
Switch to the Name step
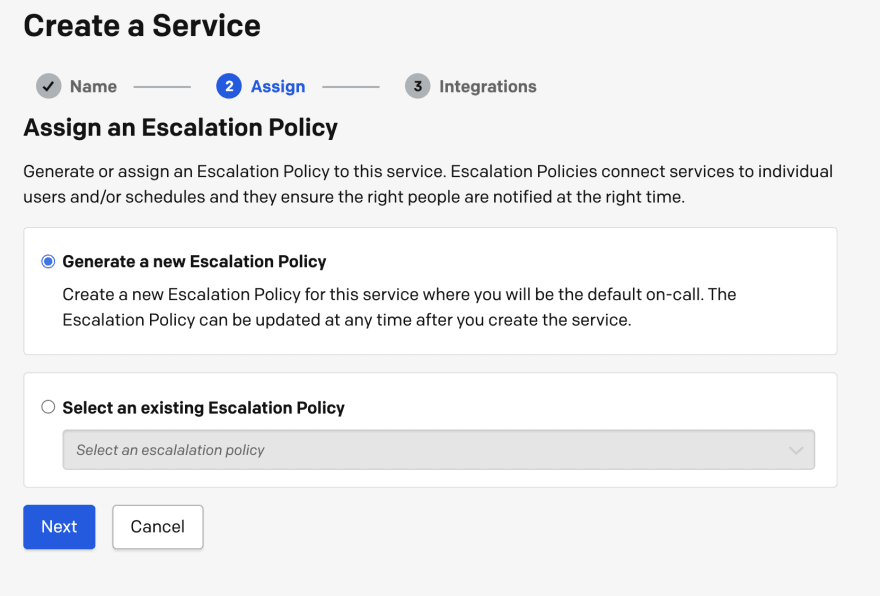tap(91, 86)
